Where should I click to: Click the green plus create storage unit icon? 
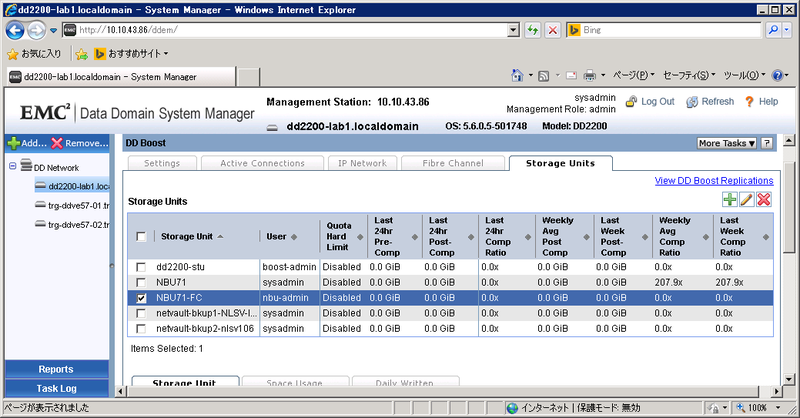pyautogui.click(x=730, y=200)
